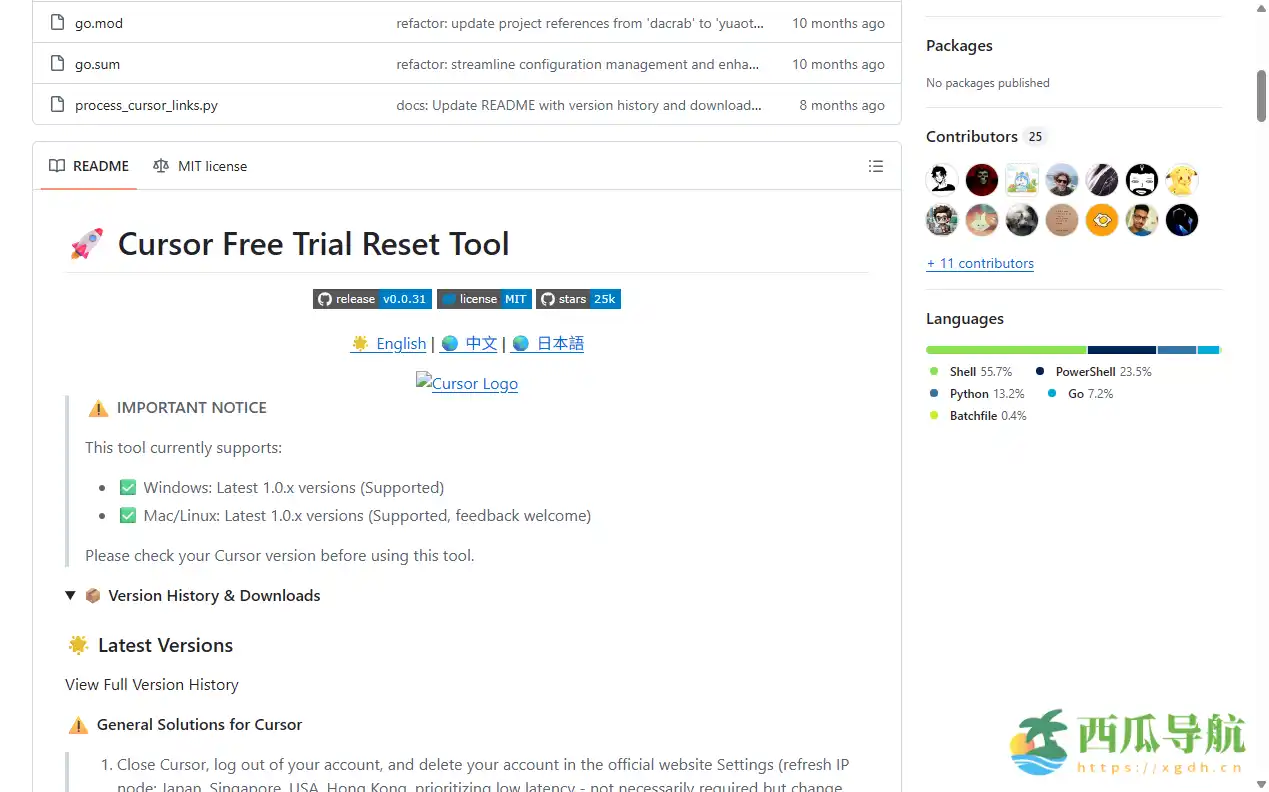Screen dimensions: 1269x792
Task: Click the release v0.0.31 badge
Action: pyautogui.click(x=371, y=298)
